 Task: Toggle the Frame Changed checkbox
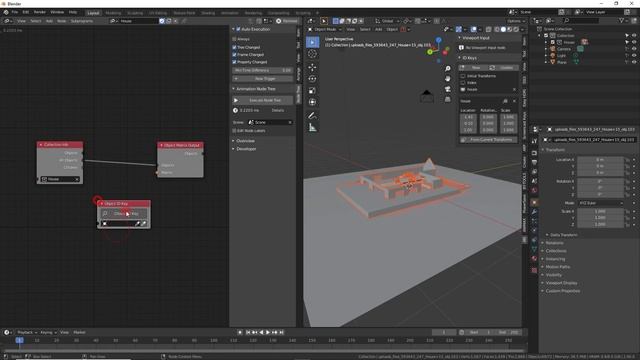tap(235, 55)
